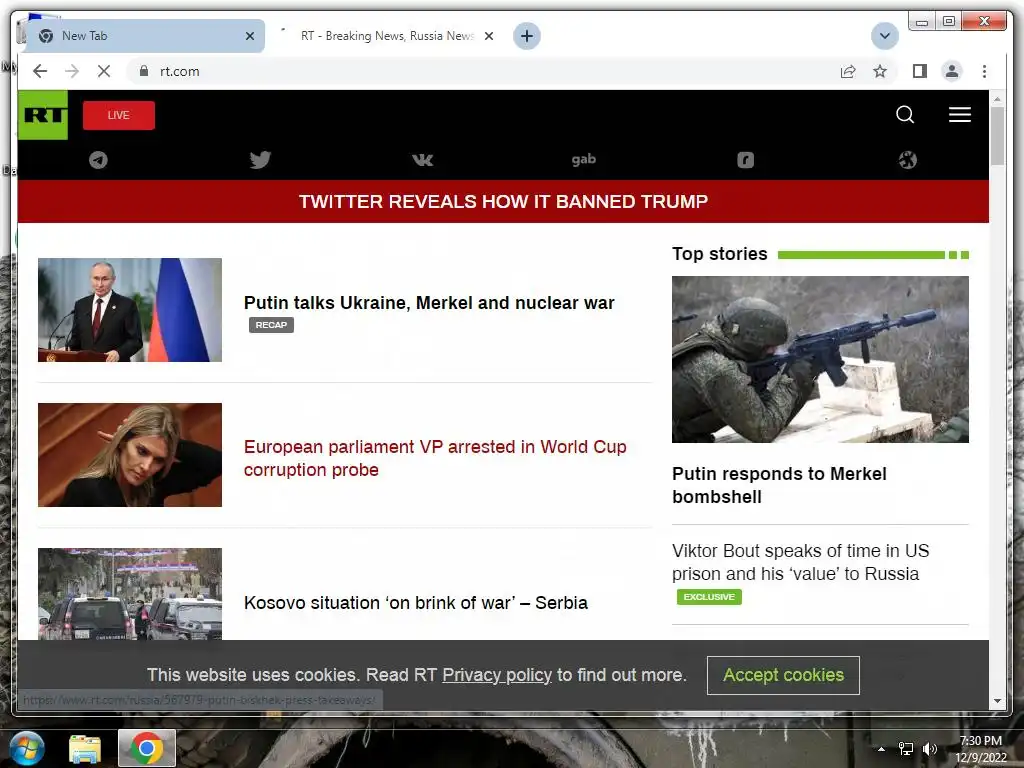Image resolution: width=1024 pixels, height=768 pixels.
Task: Open the Chrome profile avatar
Action: tap(952, 71)
